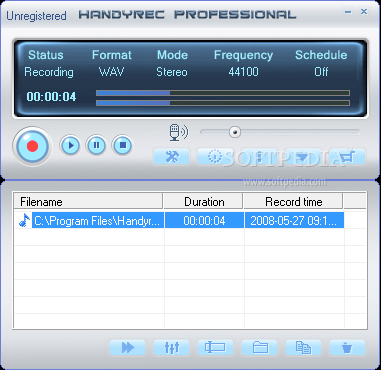Viewport: 381px width, 370px height.
Task: Stop the recording with the Stop button
Action: click(x=122, y=145)
